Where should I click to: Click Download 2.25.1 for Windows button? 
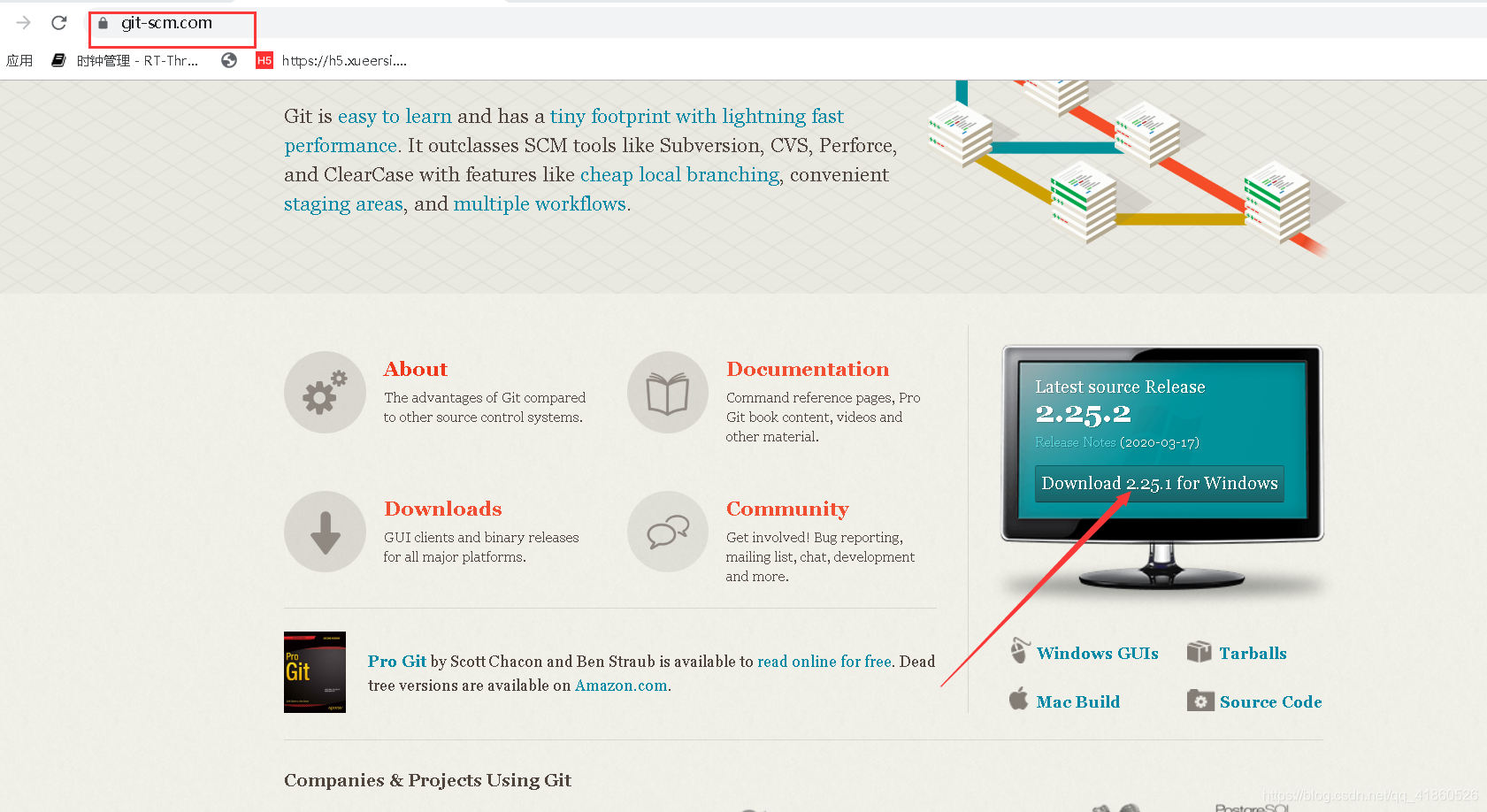point(1160,483)
